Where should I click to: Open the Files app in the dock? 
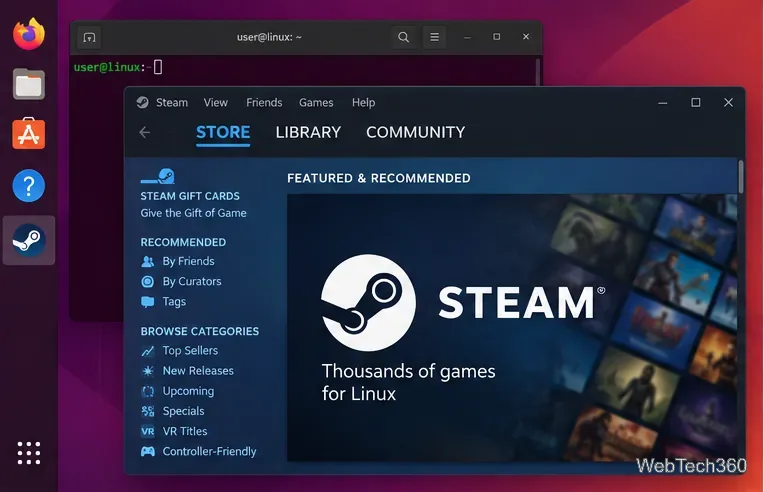tap(29, 84)
